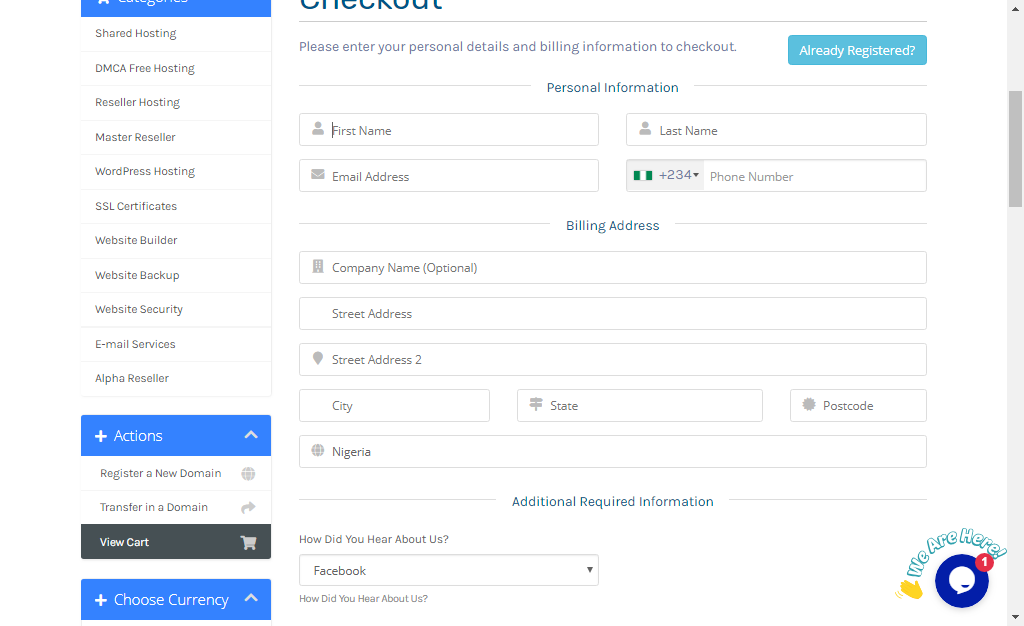Open the live chat bubble
This screenshot has height=626, width=1024.
[961, 580]
